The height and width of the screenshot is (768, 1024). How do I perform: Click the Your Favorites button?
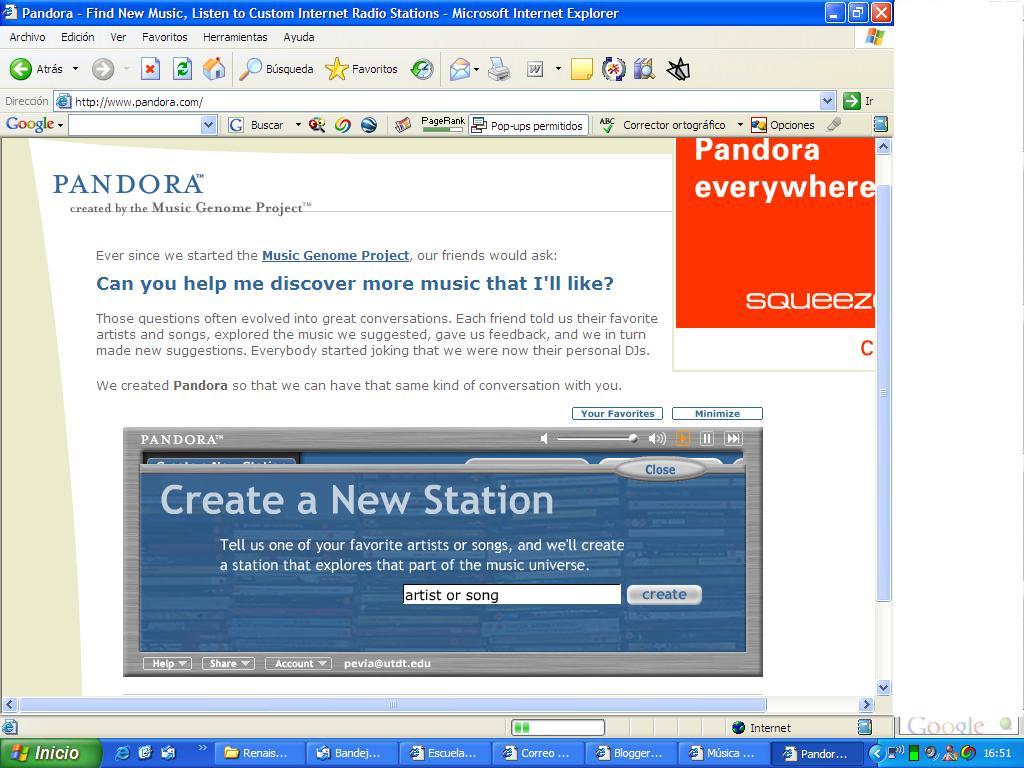617,413
